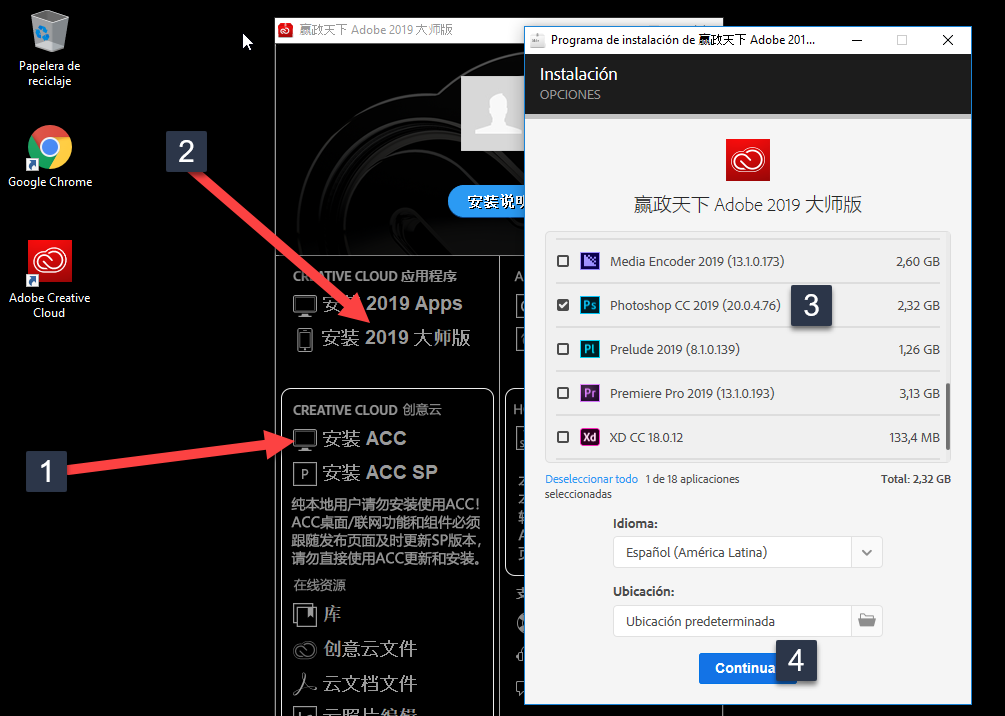Image resolution: width=1005 pixels, height=716 pixels.
Task: Select 安装 2019 大师版 entry
Action: click(x=396, y=338)
